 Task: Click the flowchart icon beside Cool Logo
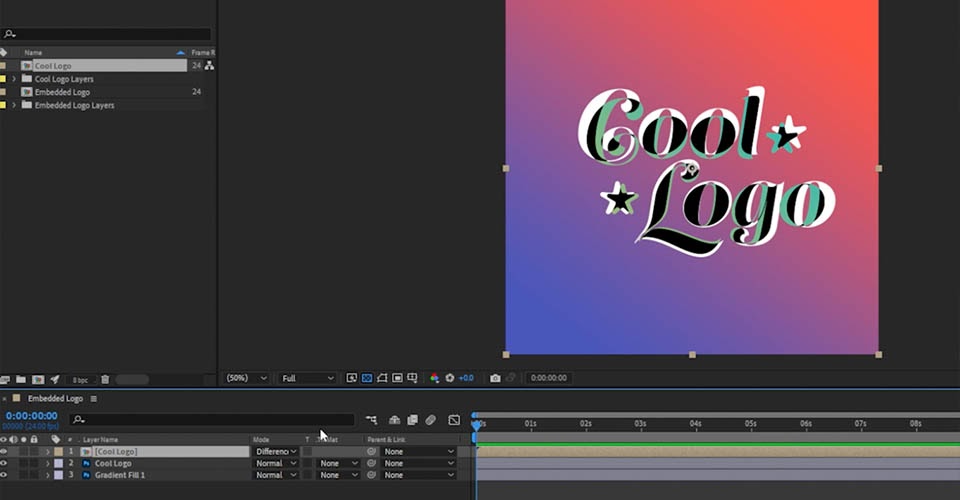tap(209, 65)
